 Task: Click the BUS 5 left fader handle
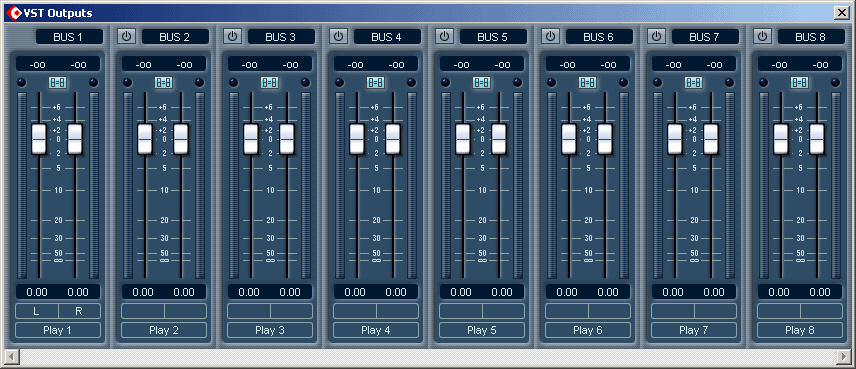click(x=463, y=139)
